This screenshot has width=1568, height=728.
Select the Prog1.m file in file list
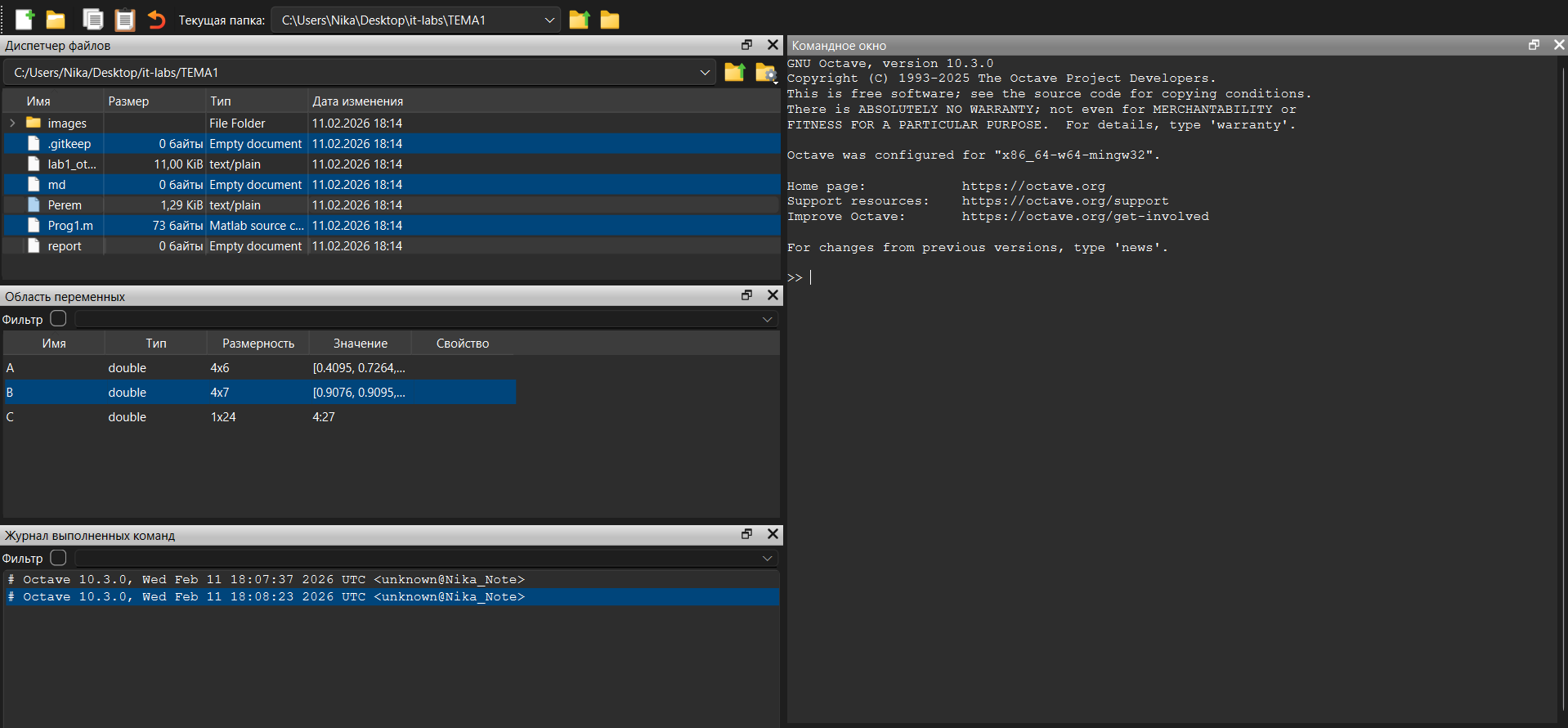click(70, 226)
